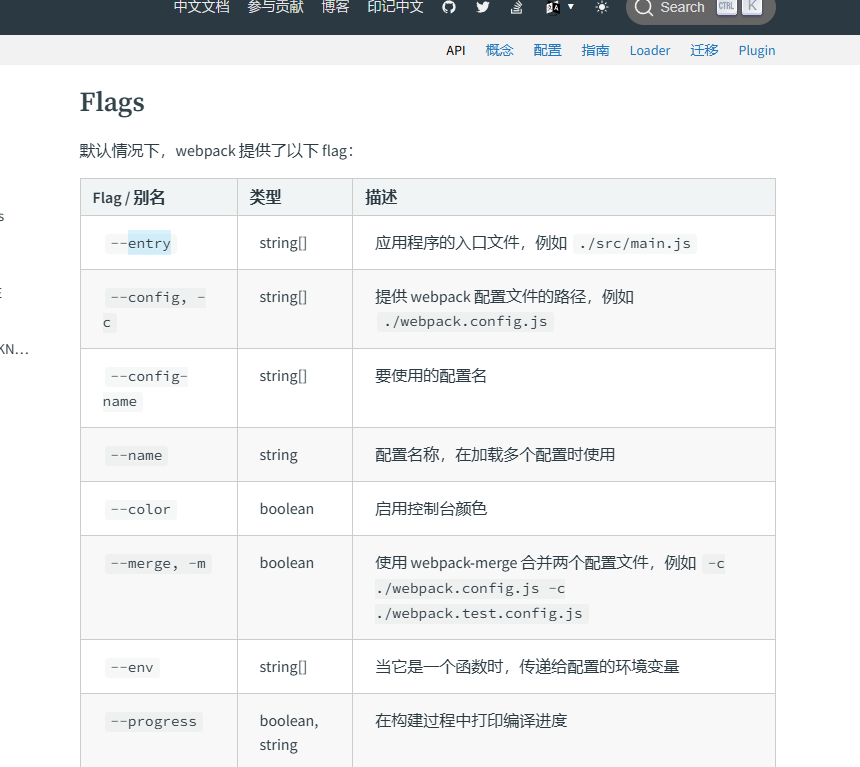
Task: Switch to the 迁移 tab
Action: [704, 50]
